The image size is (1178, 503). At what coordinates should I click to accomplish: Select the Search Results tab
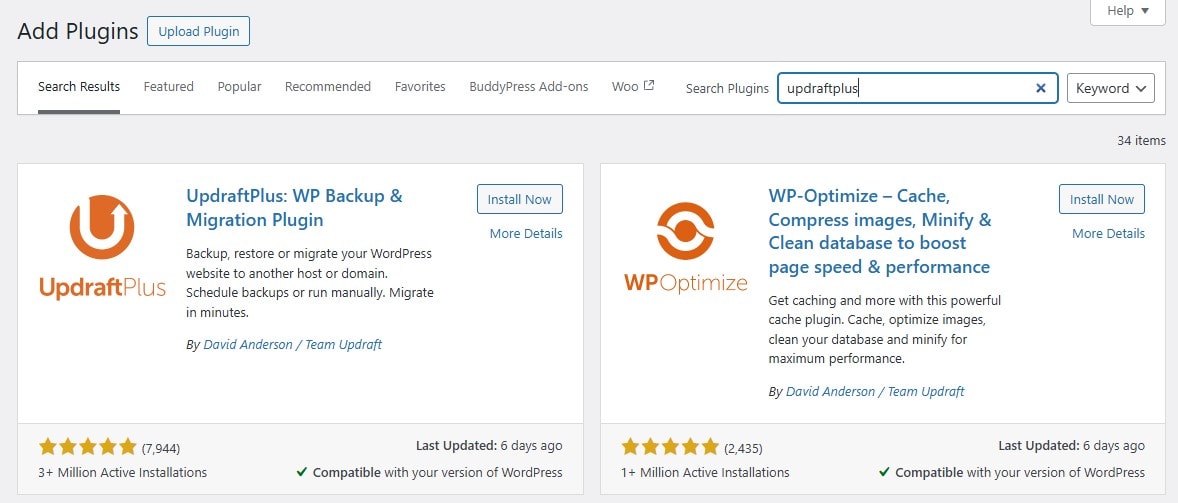(79, 87)
